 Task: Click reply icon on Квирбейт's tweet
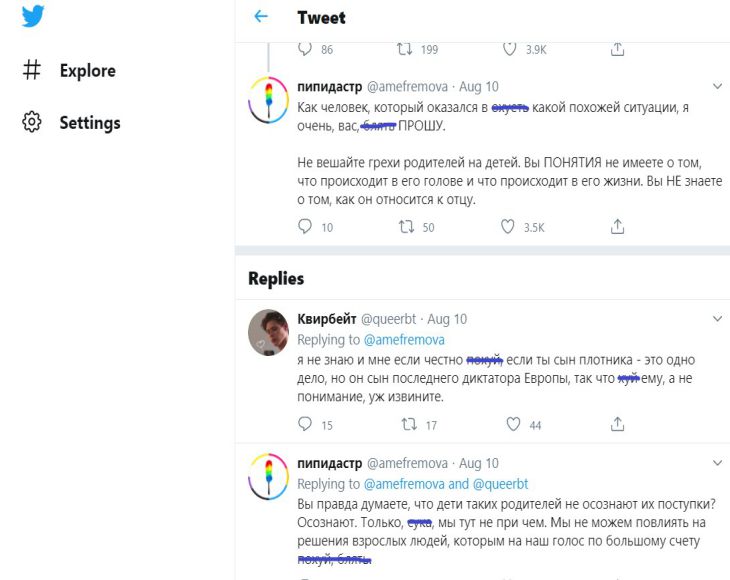point(306,425)
